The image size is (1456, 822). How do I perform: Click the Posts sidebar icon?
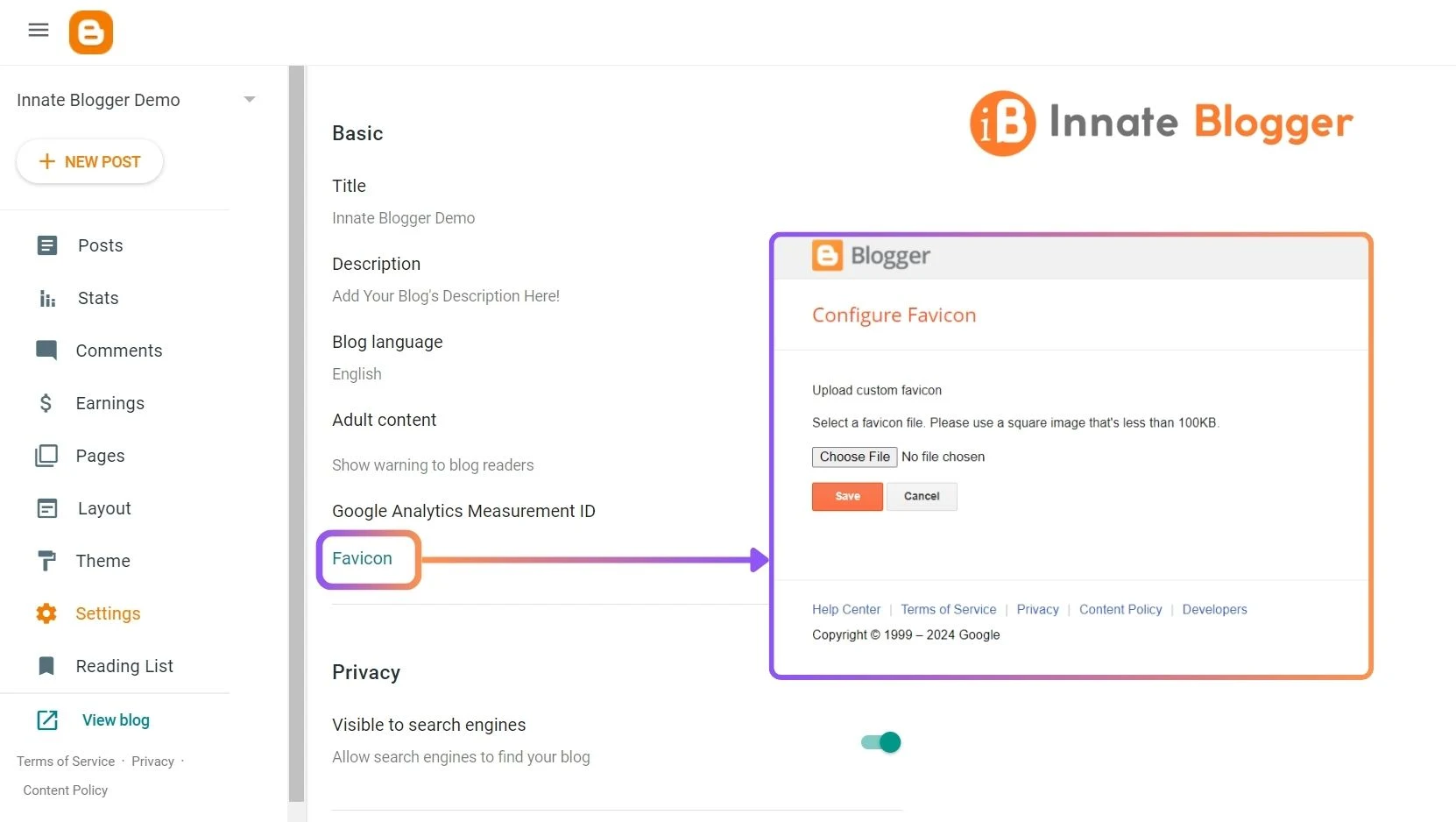[x=47, y=245]
